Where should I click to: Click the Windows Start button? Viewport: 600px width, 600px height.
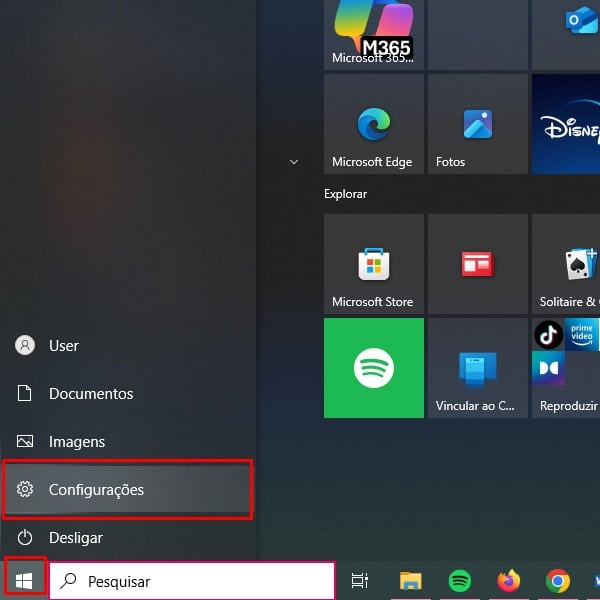24,581
